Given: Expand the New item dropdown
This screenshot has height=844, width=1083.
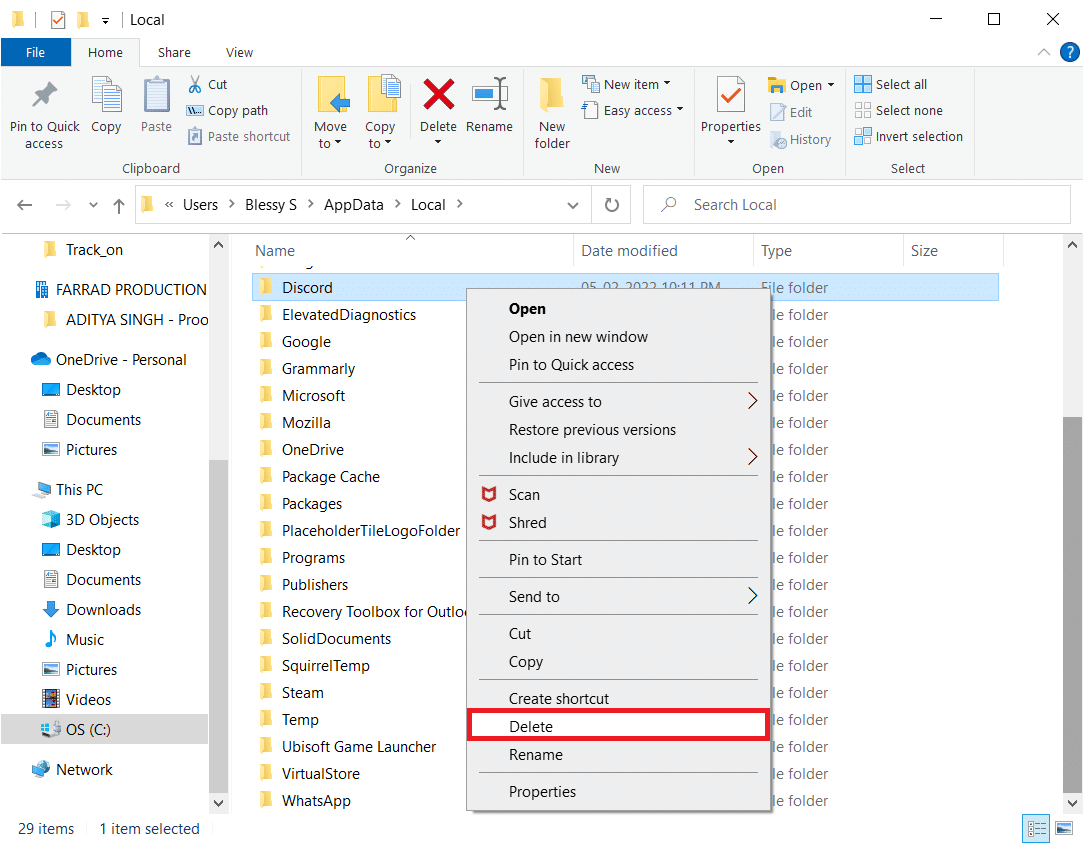Looking at the screenshot, I should [667, 84].
